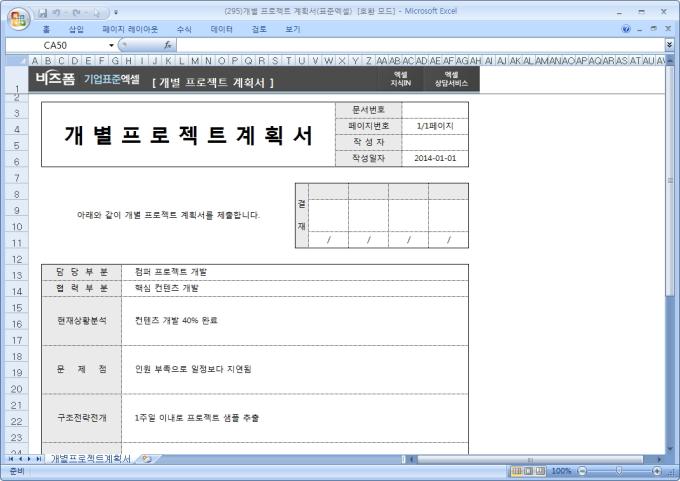Select the 개별프로젝트계획서 sheet tab
The image size is (680, 481).
coord(91,458)
